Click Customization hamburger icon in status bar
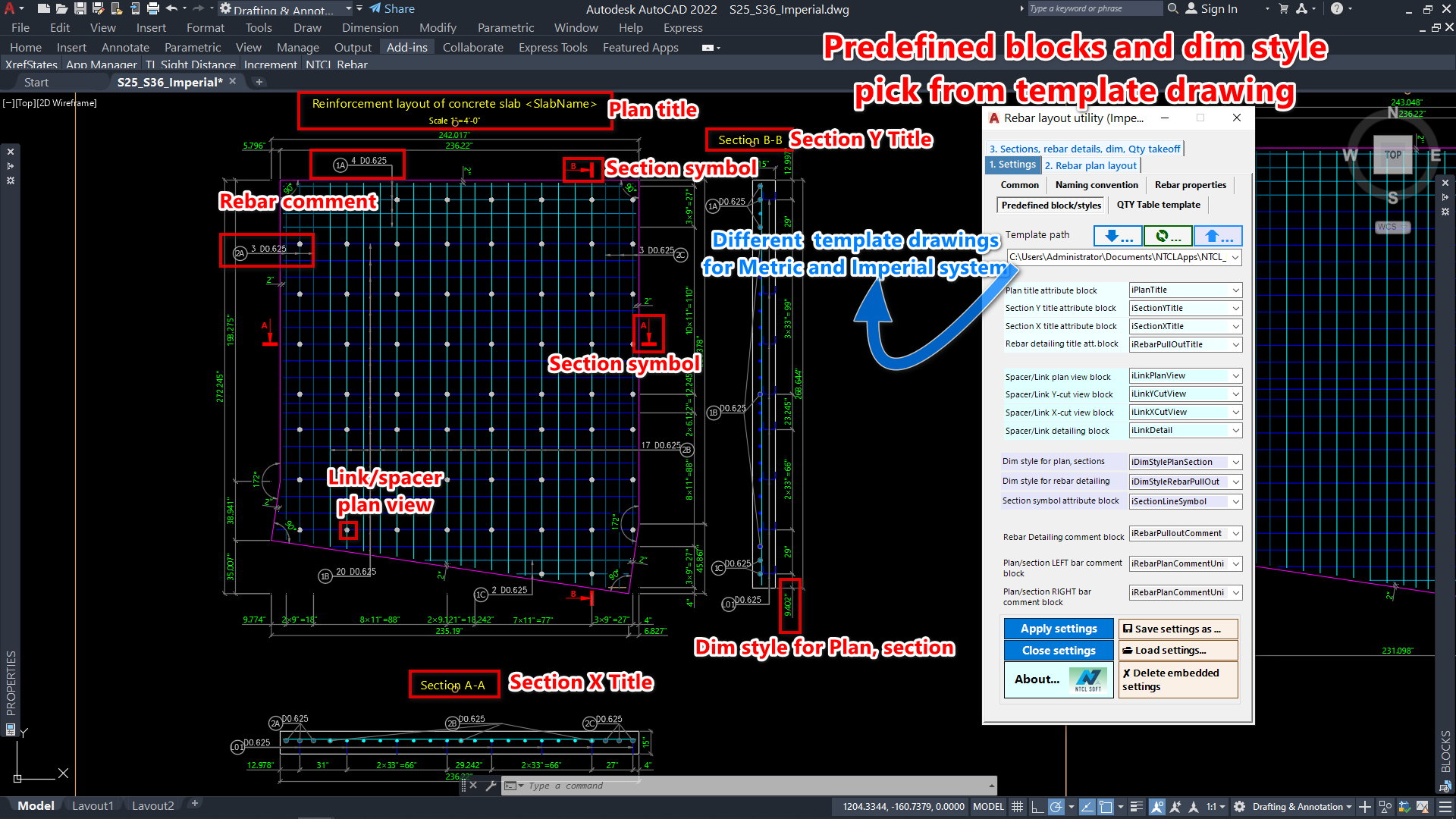 (1445, 807)
